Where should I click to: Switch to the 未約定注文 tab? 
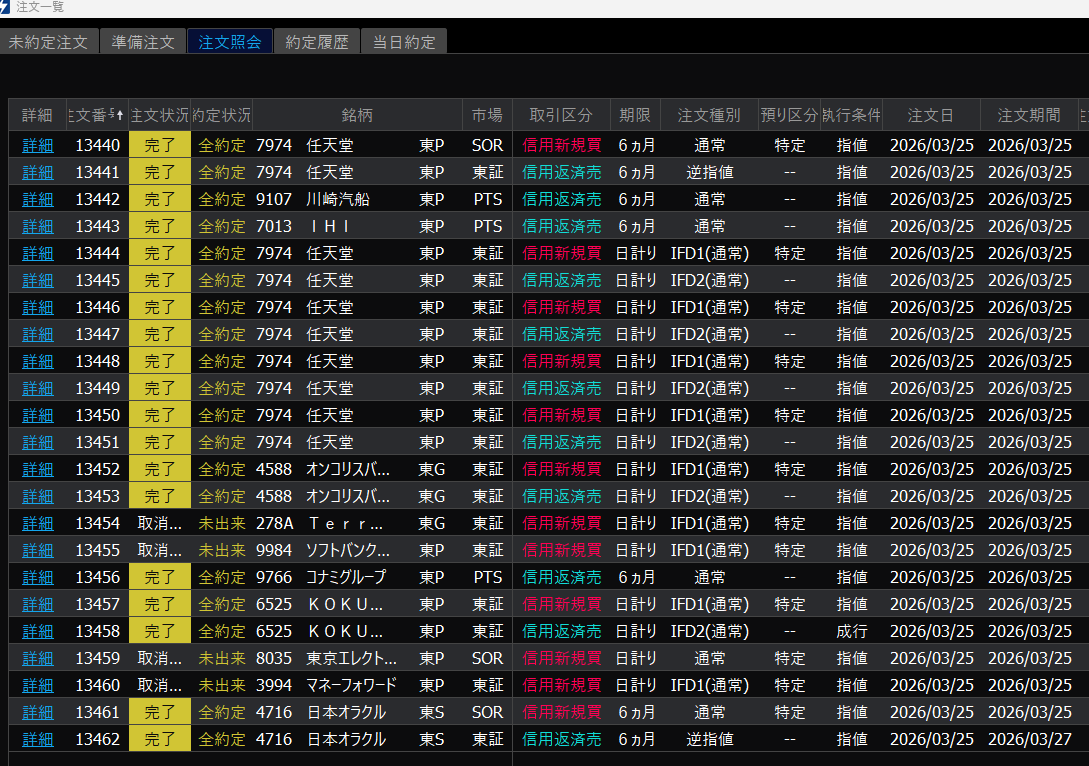point(48,42)
